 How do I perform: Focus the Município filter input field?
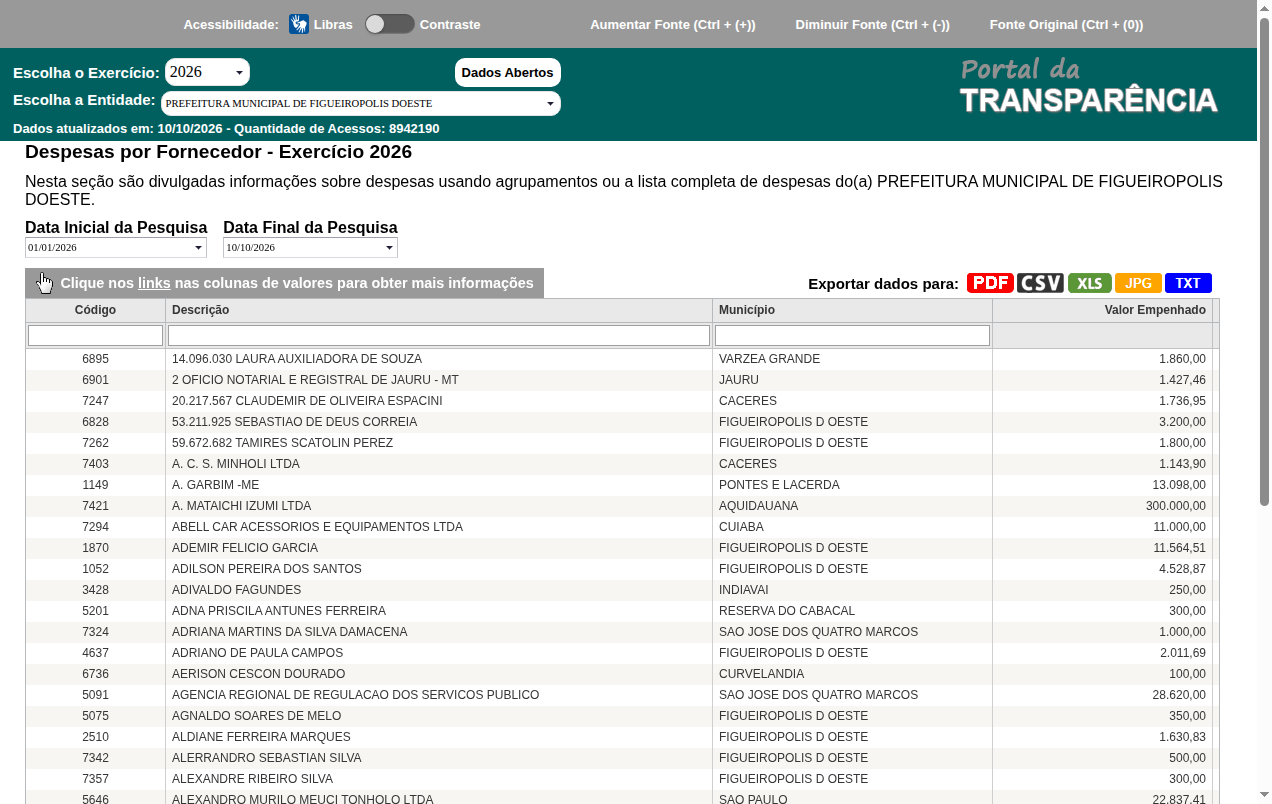pos(852,335)
